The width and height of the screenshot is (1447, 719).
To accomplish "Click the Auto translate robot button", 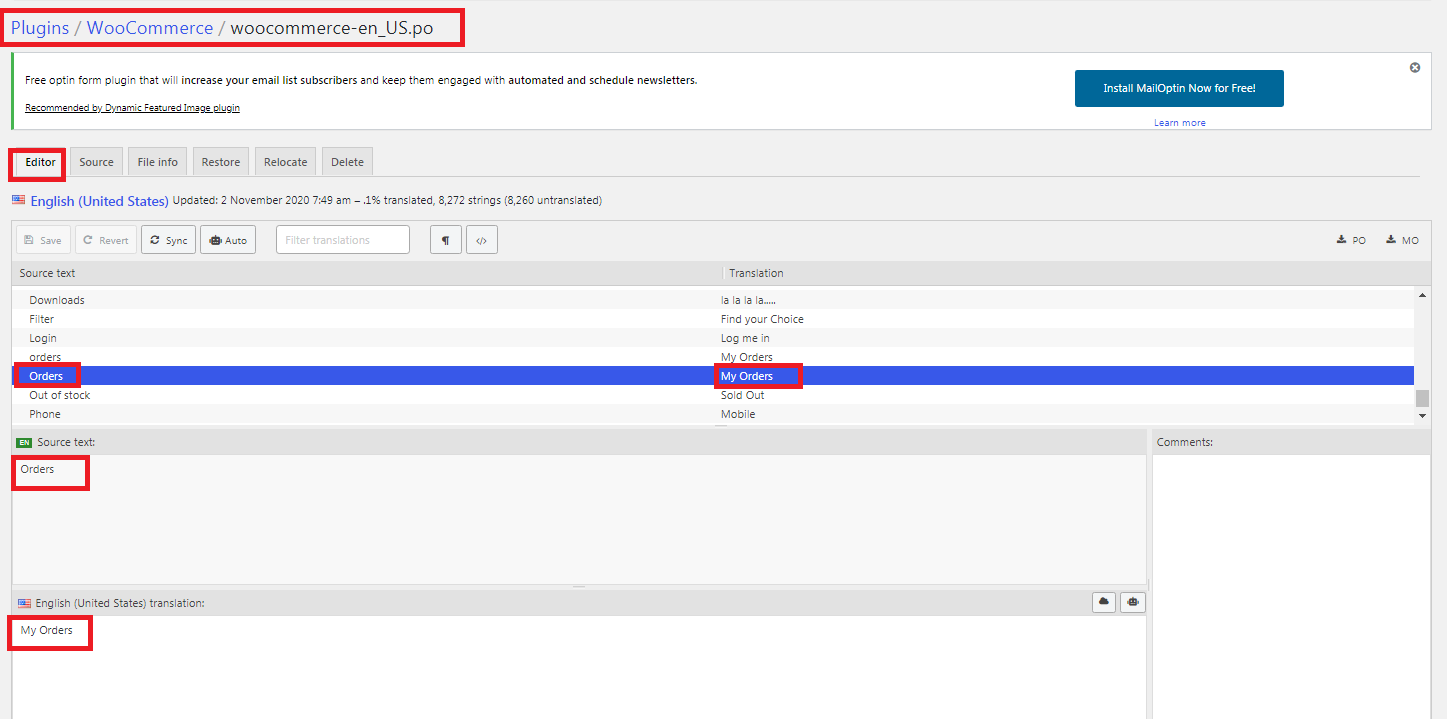I will [228, 240].
